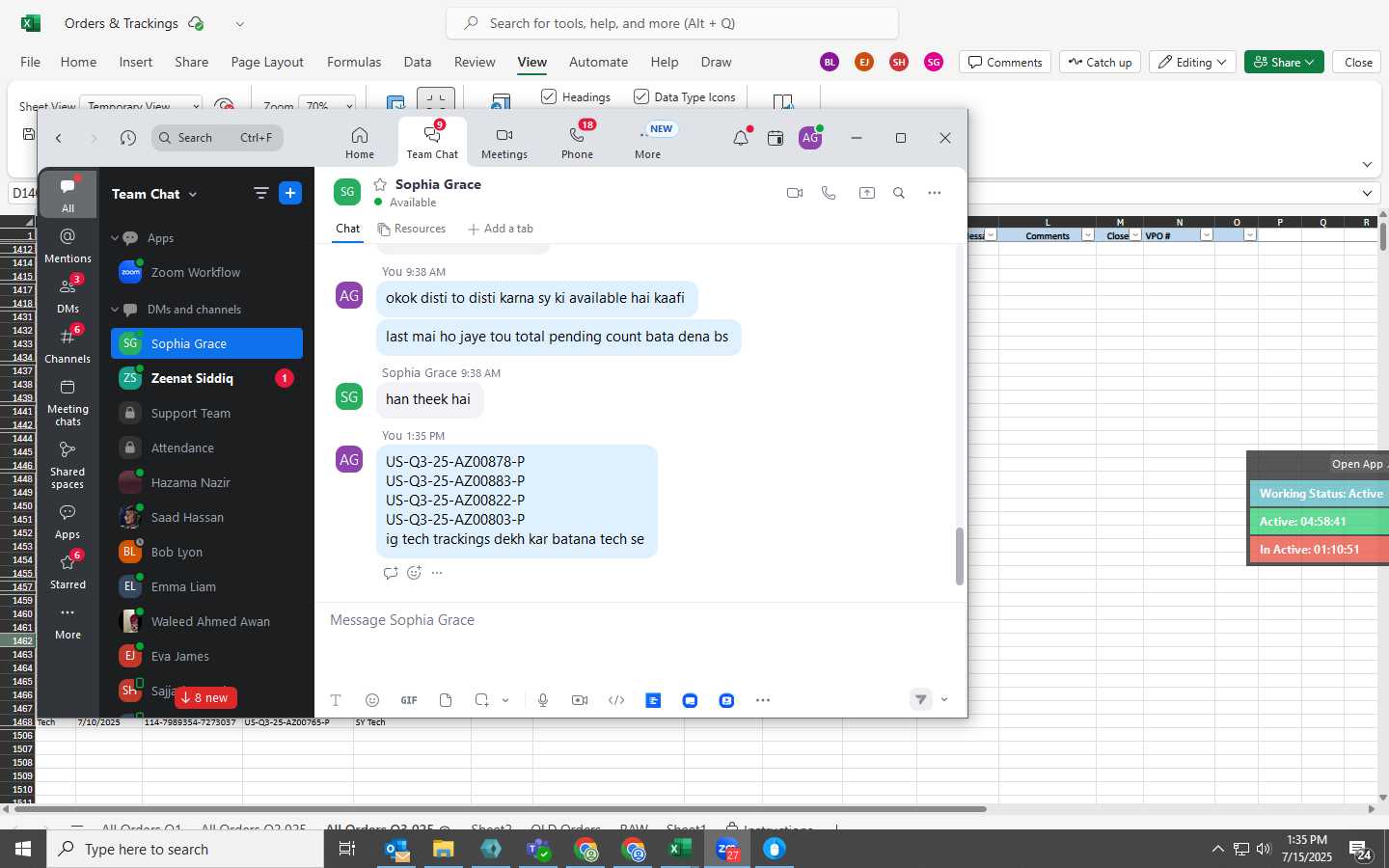This screenshot has width=1389, height=868.
Task: Open Zoom history clock icon
Action: (128, 138)
